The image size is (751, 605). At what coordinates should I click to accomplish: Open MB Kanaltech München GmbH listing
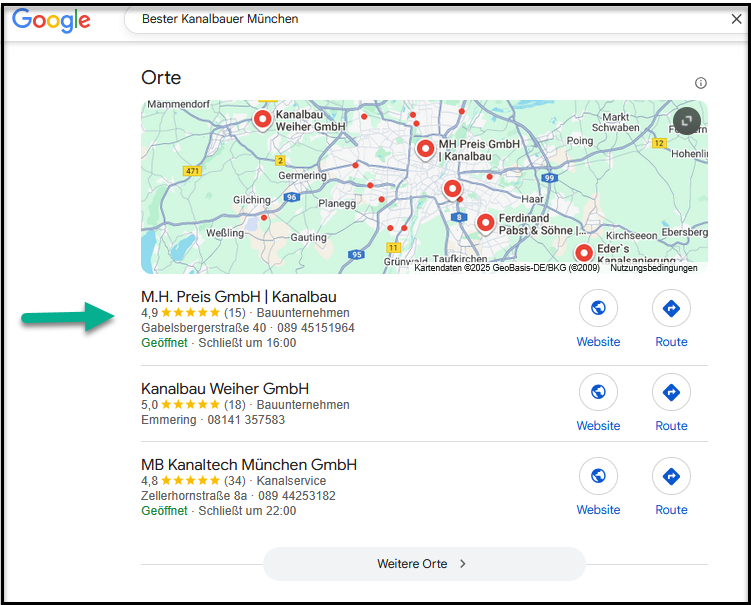[249, 465]
